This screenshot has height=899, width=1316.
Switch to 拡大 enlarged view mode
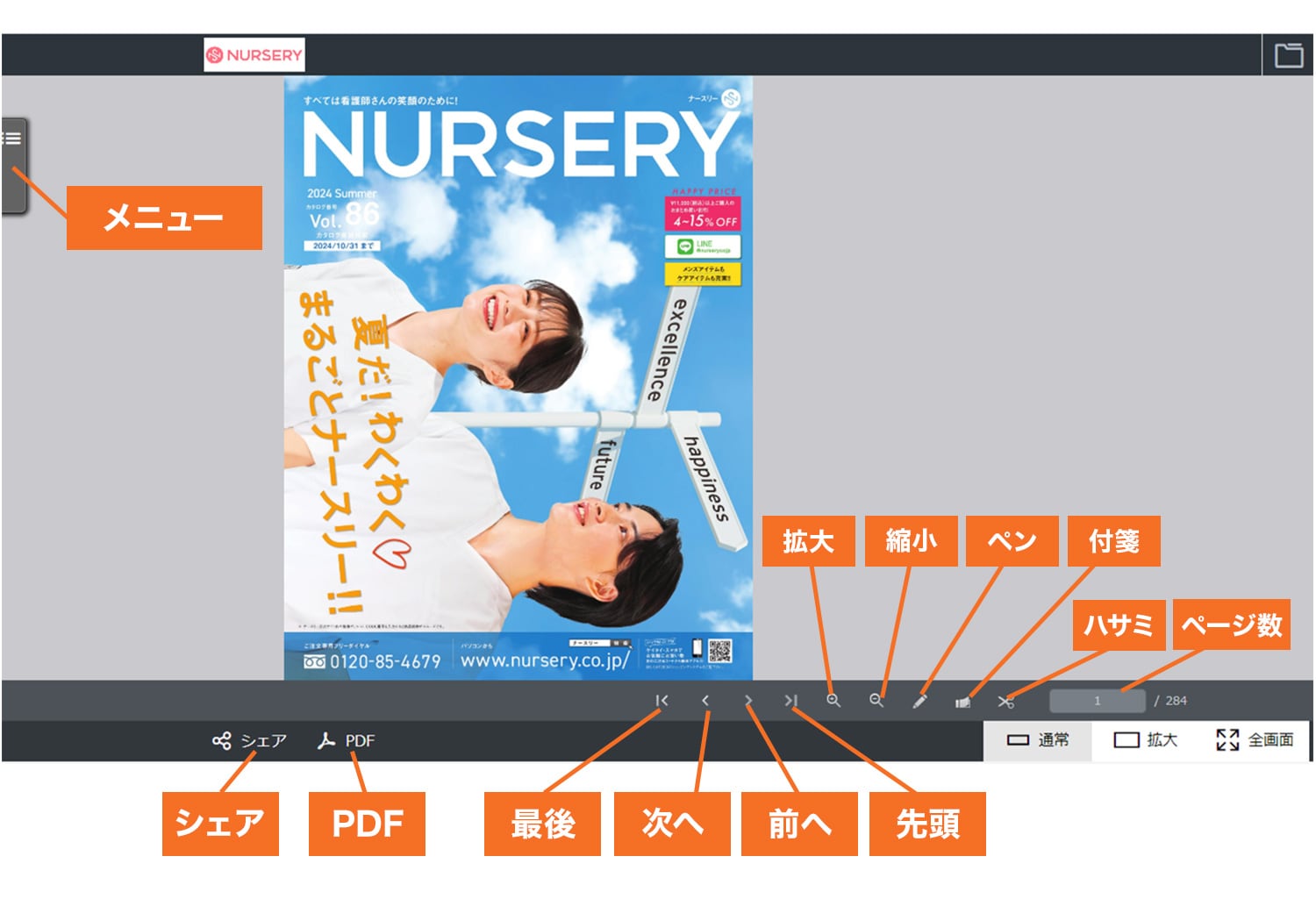(1145, 740)
